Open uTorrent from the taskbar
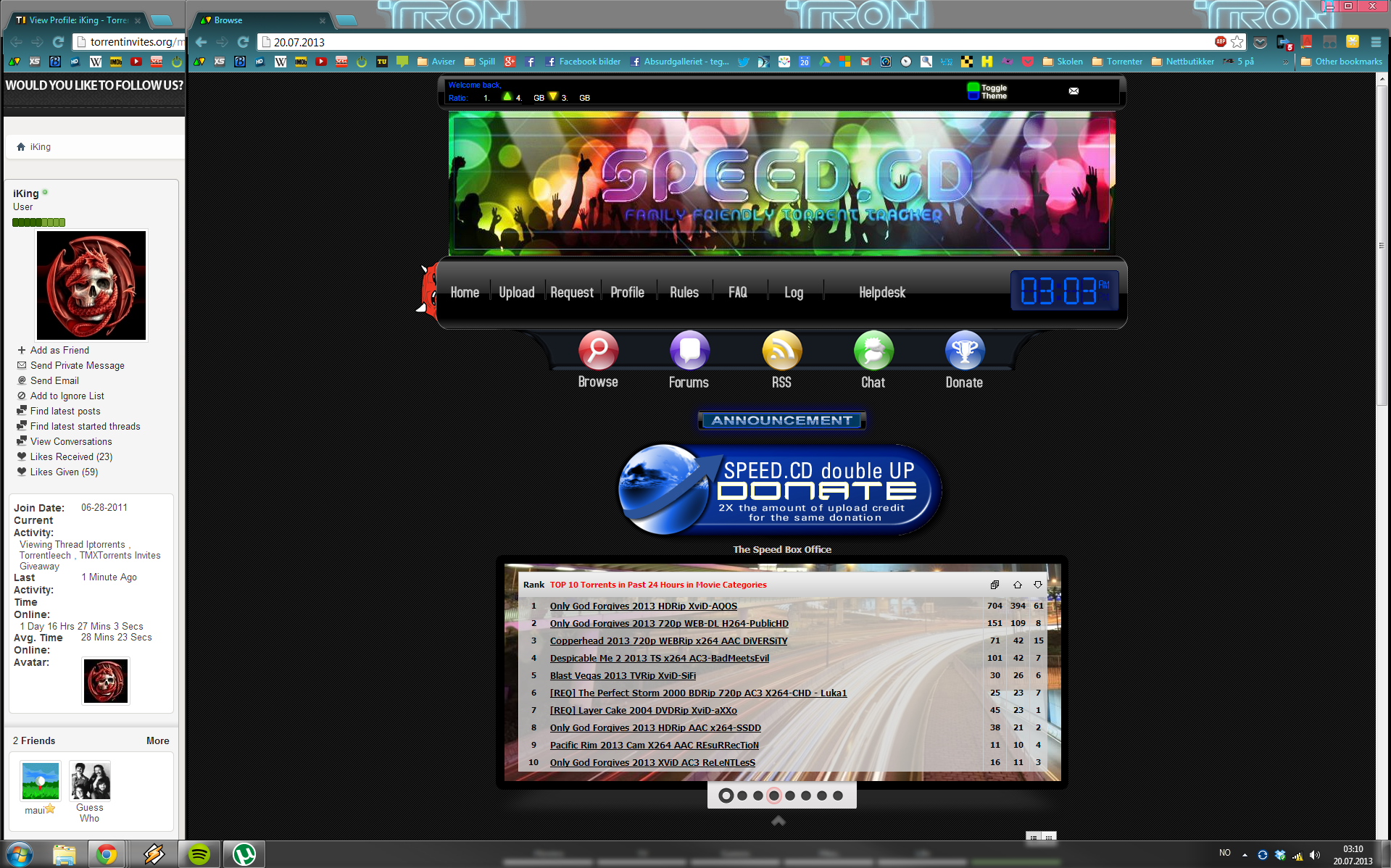 [244, 855]
